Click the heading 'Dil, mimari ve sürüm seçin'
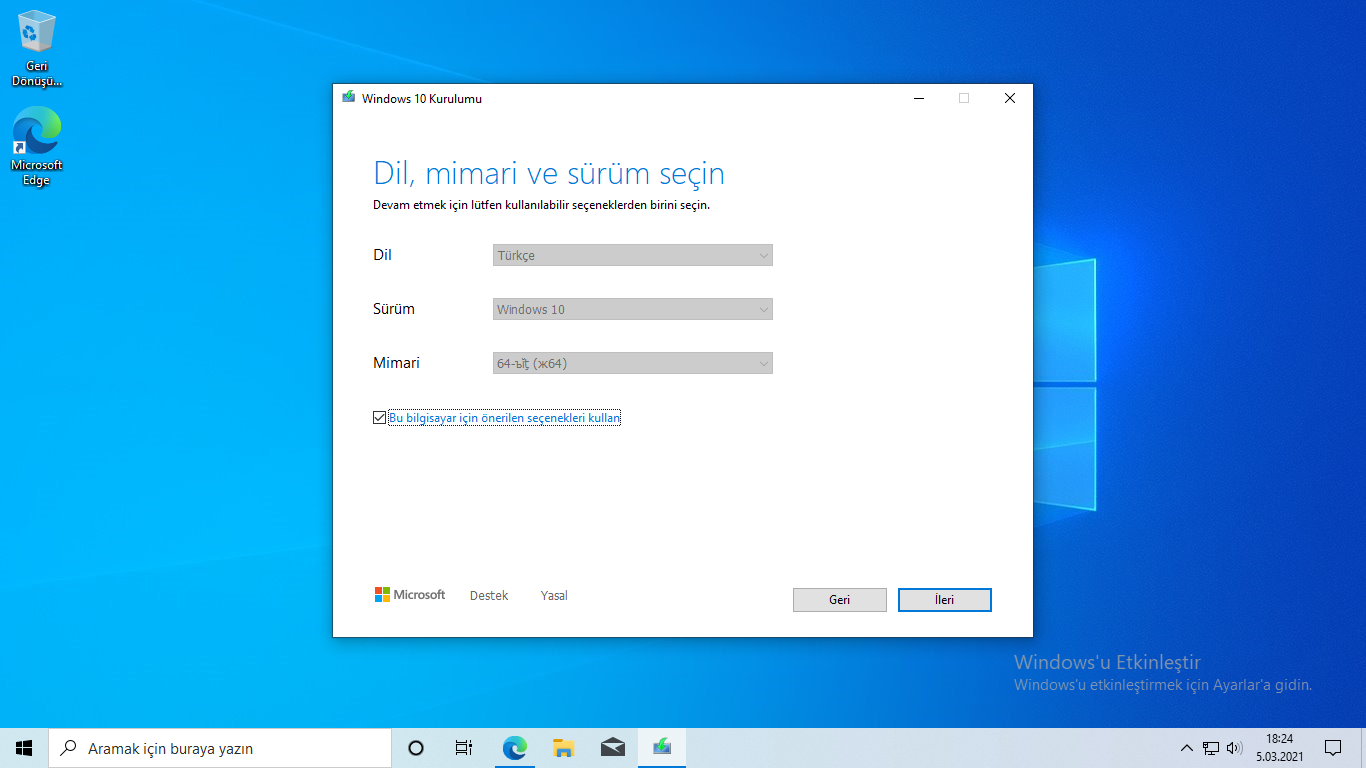The width and height of the screenshot is (1366, 768). (549, 173)
